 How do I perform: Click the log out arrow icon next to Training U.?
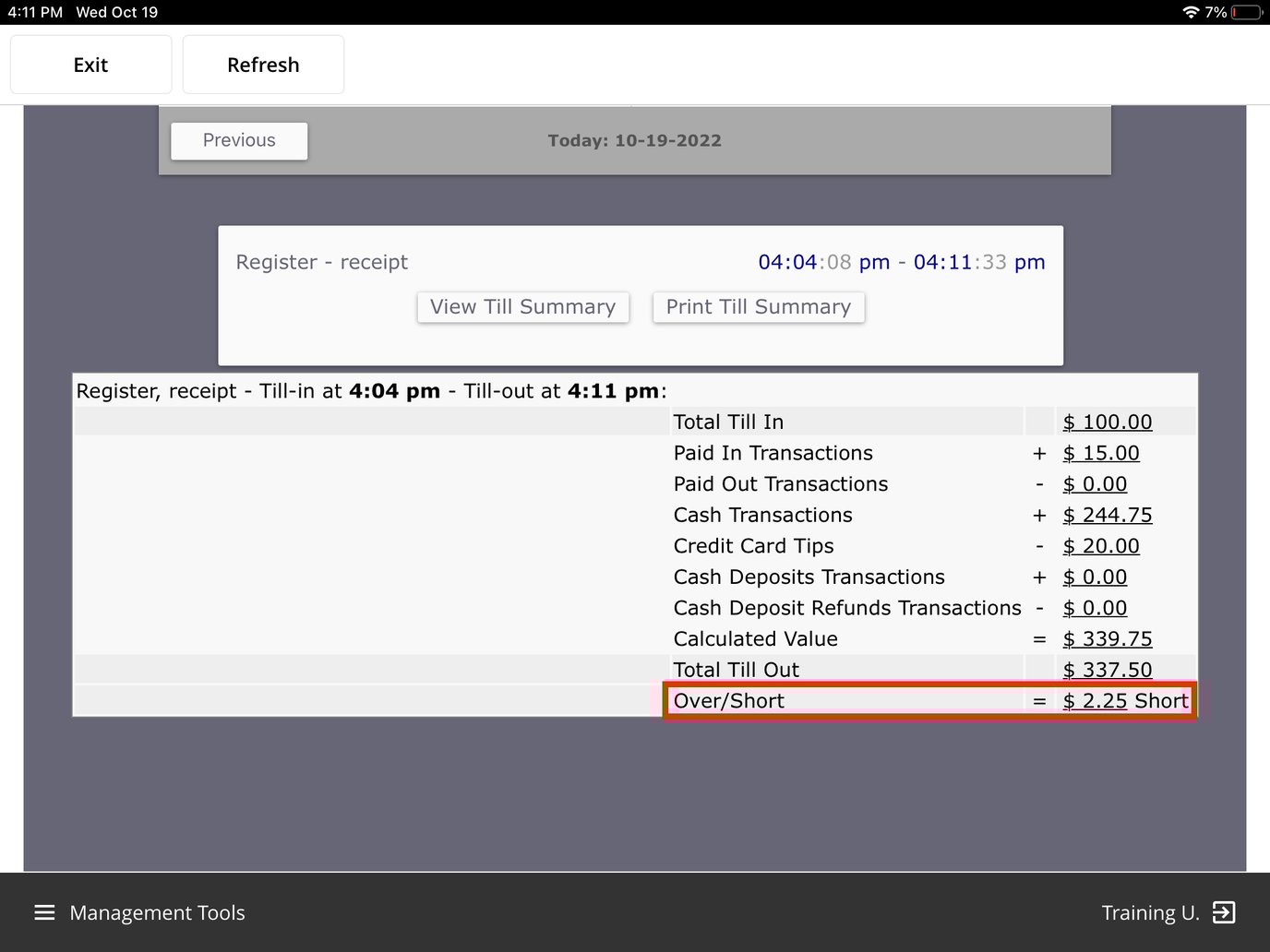tap(1225, 912)
